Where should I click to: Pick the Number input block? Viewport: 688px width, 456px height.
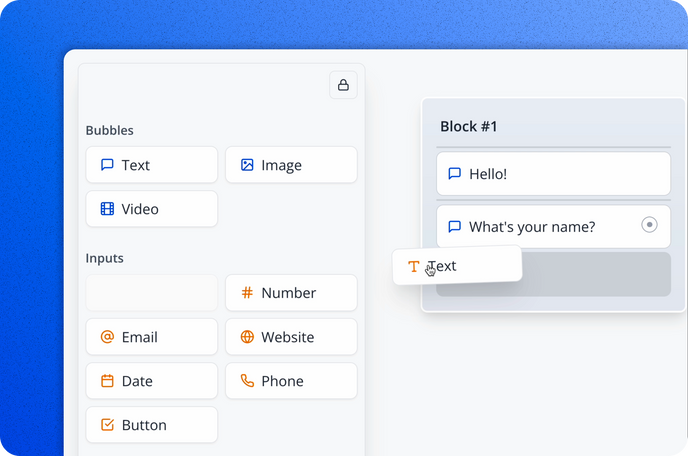[291, 293]
